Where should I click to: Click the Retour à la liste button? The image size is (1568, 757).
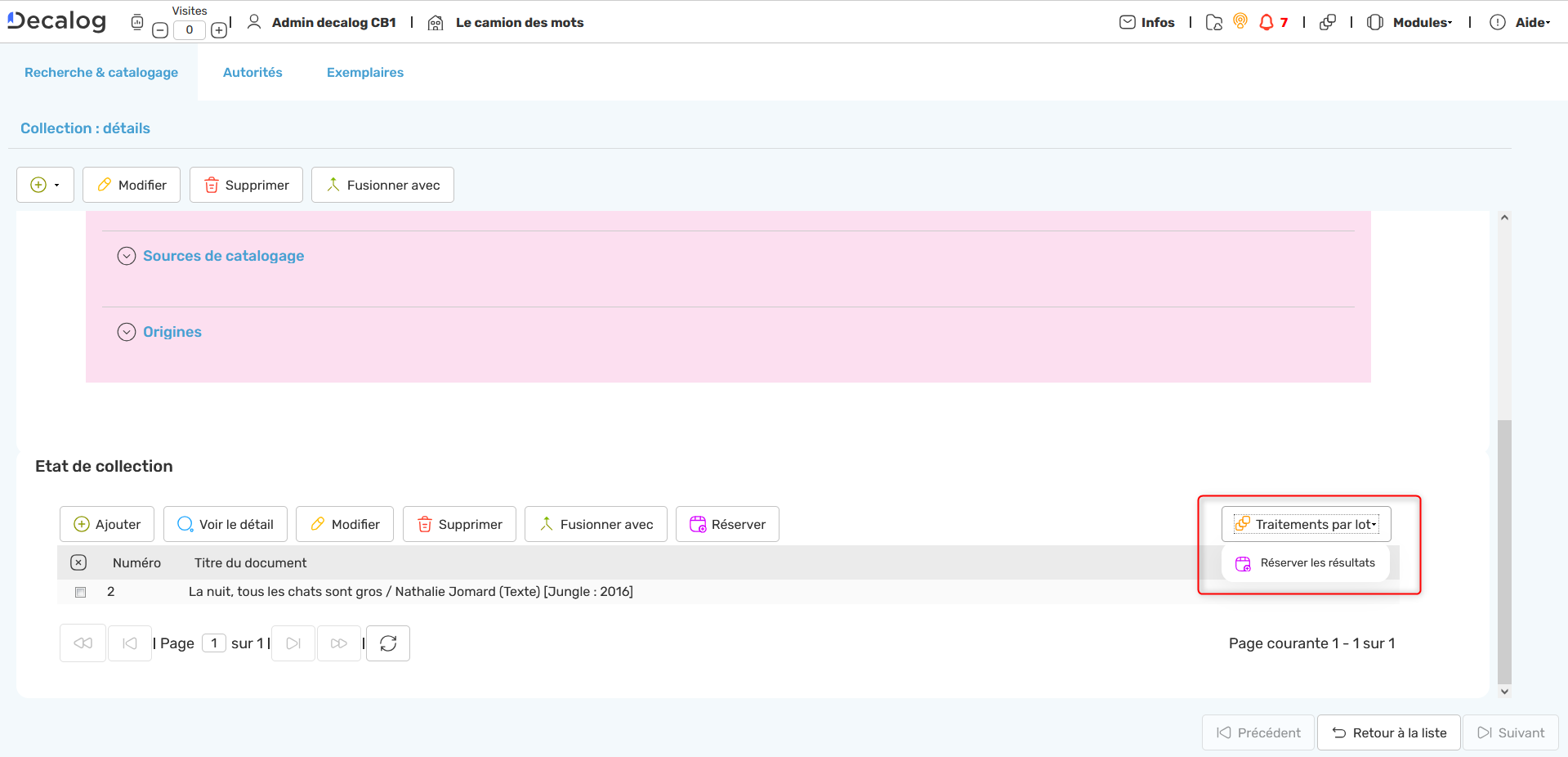click(x=1388, y=732)
